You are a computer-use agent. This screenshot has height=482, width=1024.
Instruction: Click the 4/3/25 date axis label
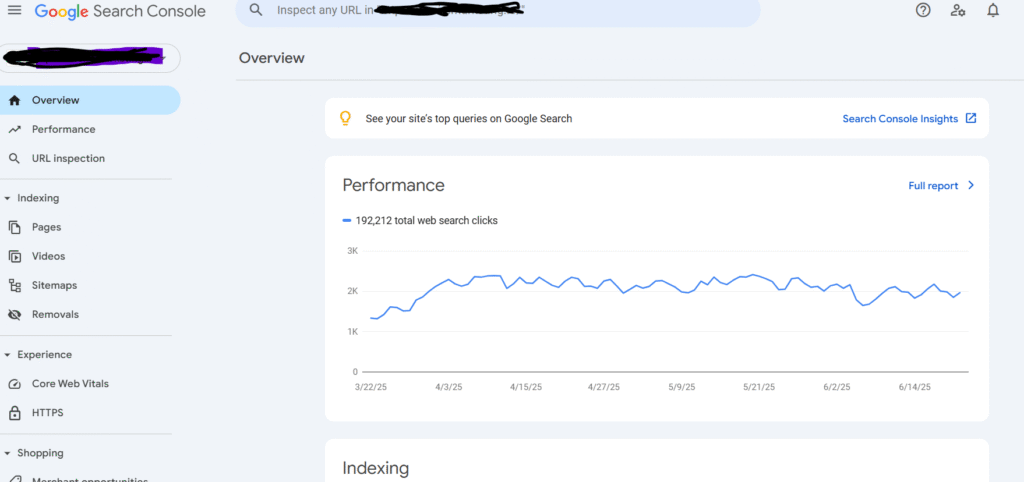point(448,387)
